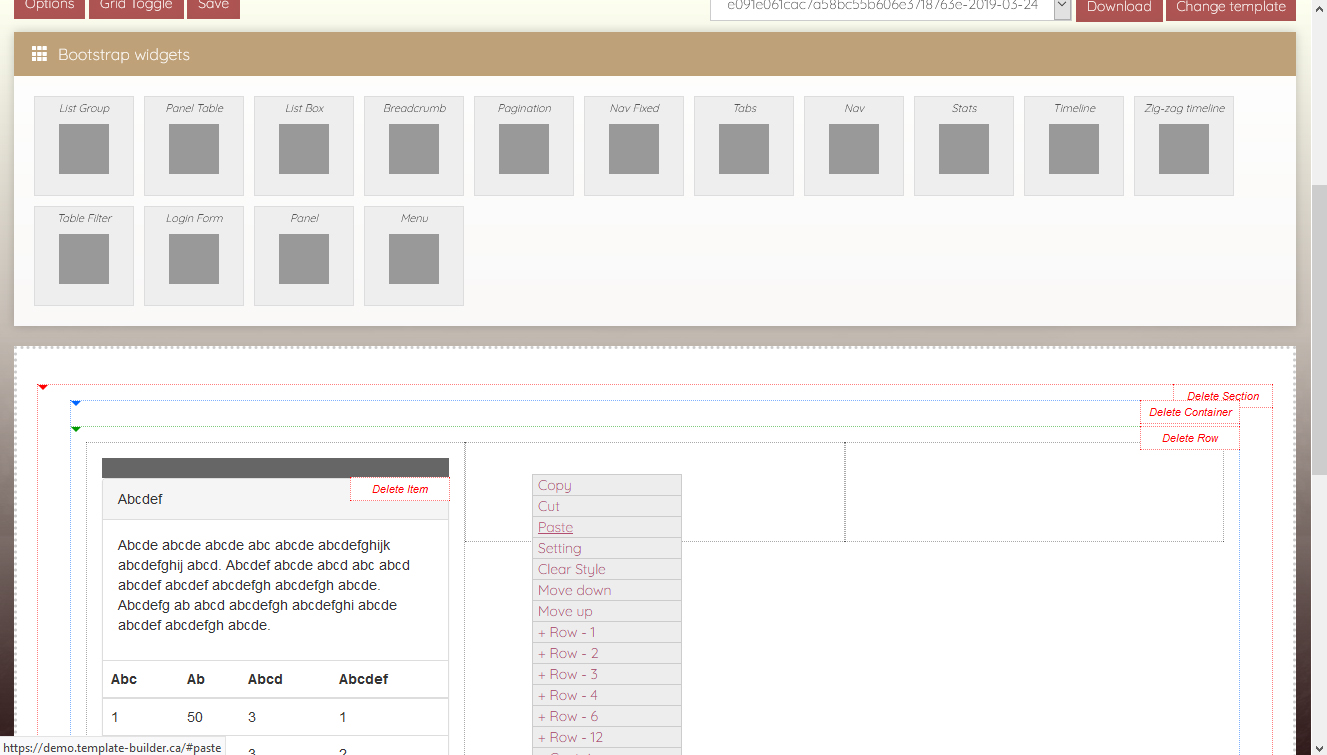Screen dimensions: 1327x755
Task: Click the Panel Table widget icon
Action: 194,148
